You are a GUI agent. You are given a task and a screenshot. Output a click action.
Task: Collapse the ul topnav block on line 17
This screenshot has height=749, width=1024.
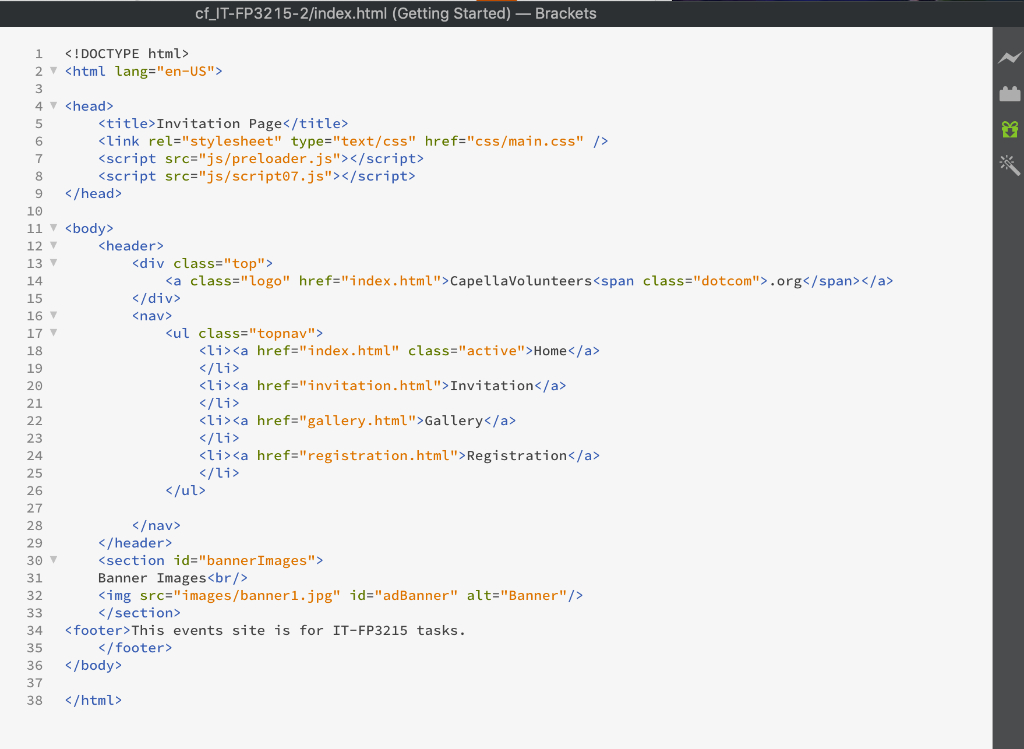click(x=54, y=333)
